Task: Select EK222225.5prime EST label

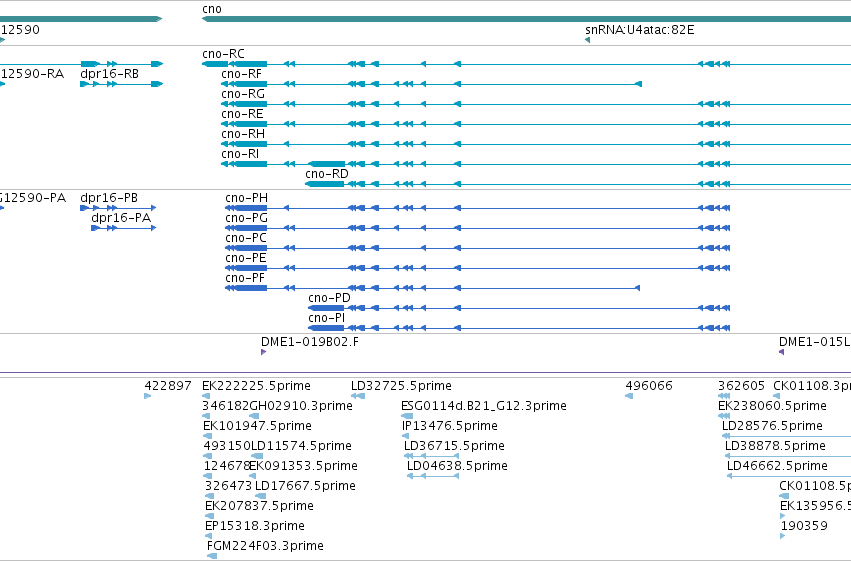Action: point(256,386)
